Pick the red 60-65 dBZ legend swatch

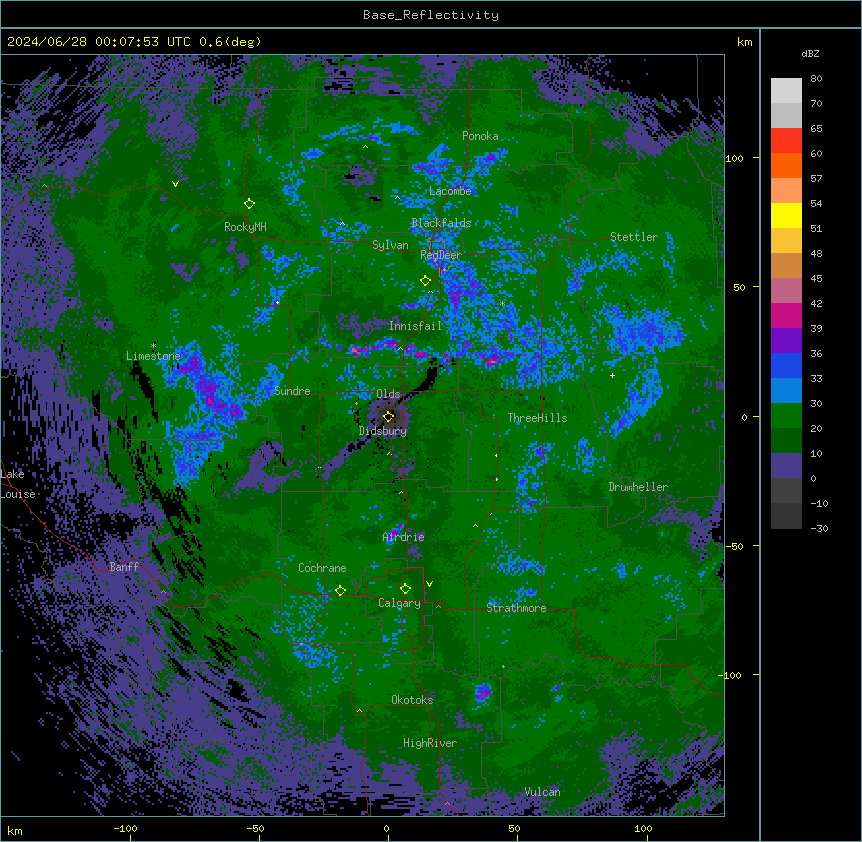click(x=786, y=141)
